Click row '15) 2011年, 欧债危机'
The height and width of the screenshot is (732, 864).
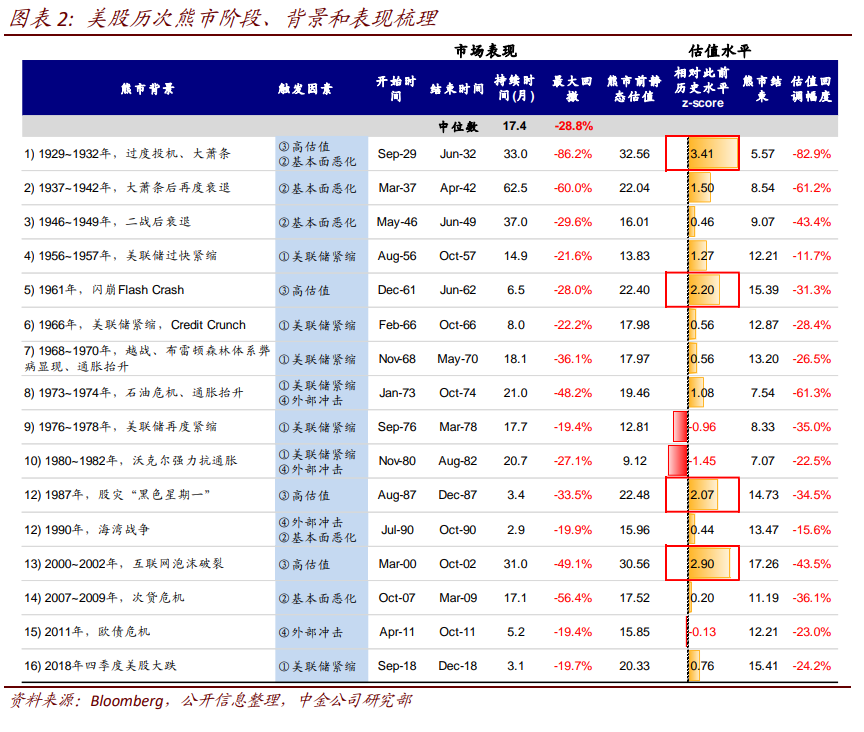87,632
